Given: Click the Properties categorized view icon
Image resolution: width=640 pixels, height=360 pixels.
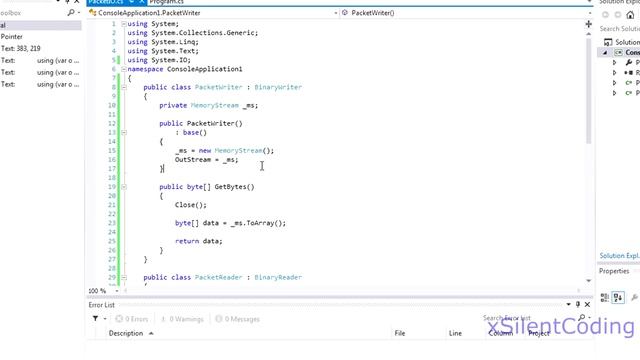Looking at the screenshot, I should point(605,298).
